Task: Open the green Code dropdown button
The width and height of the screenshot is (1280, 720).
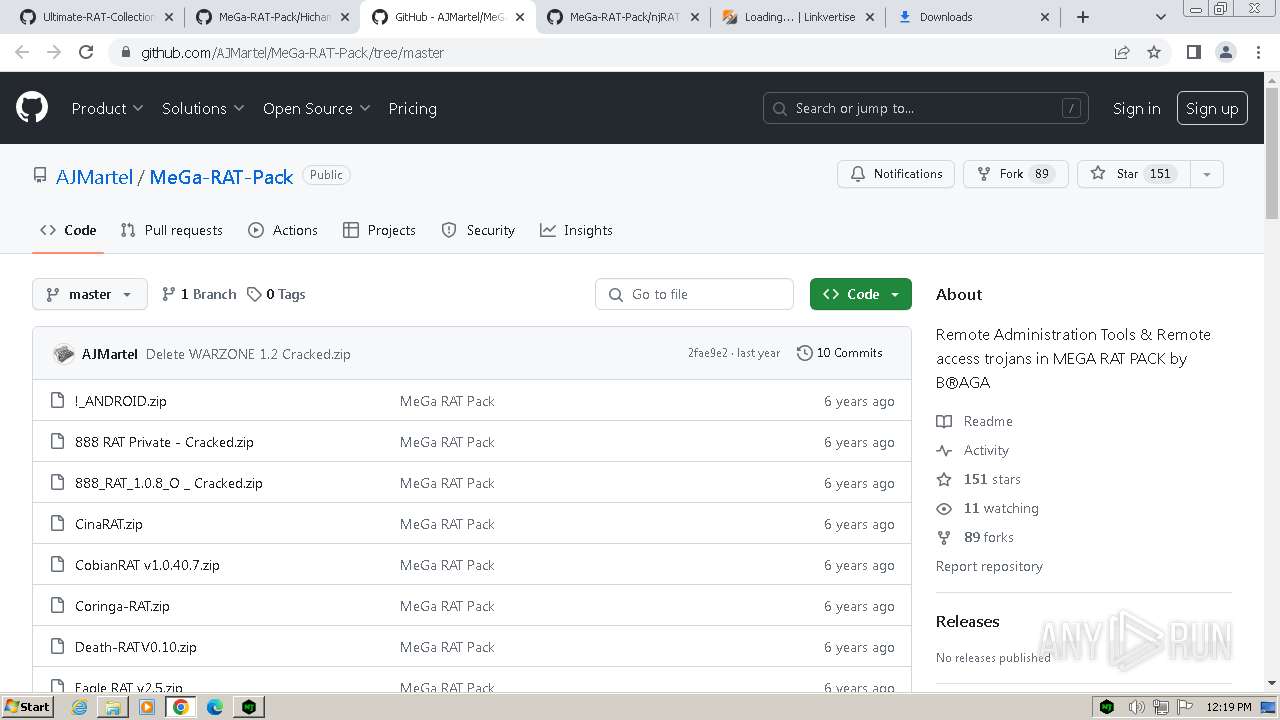Action: (861, 294)
